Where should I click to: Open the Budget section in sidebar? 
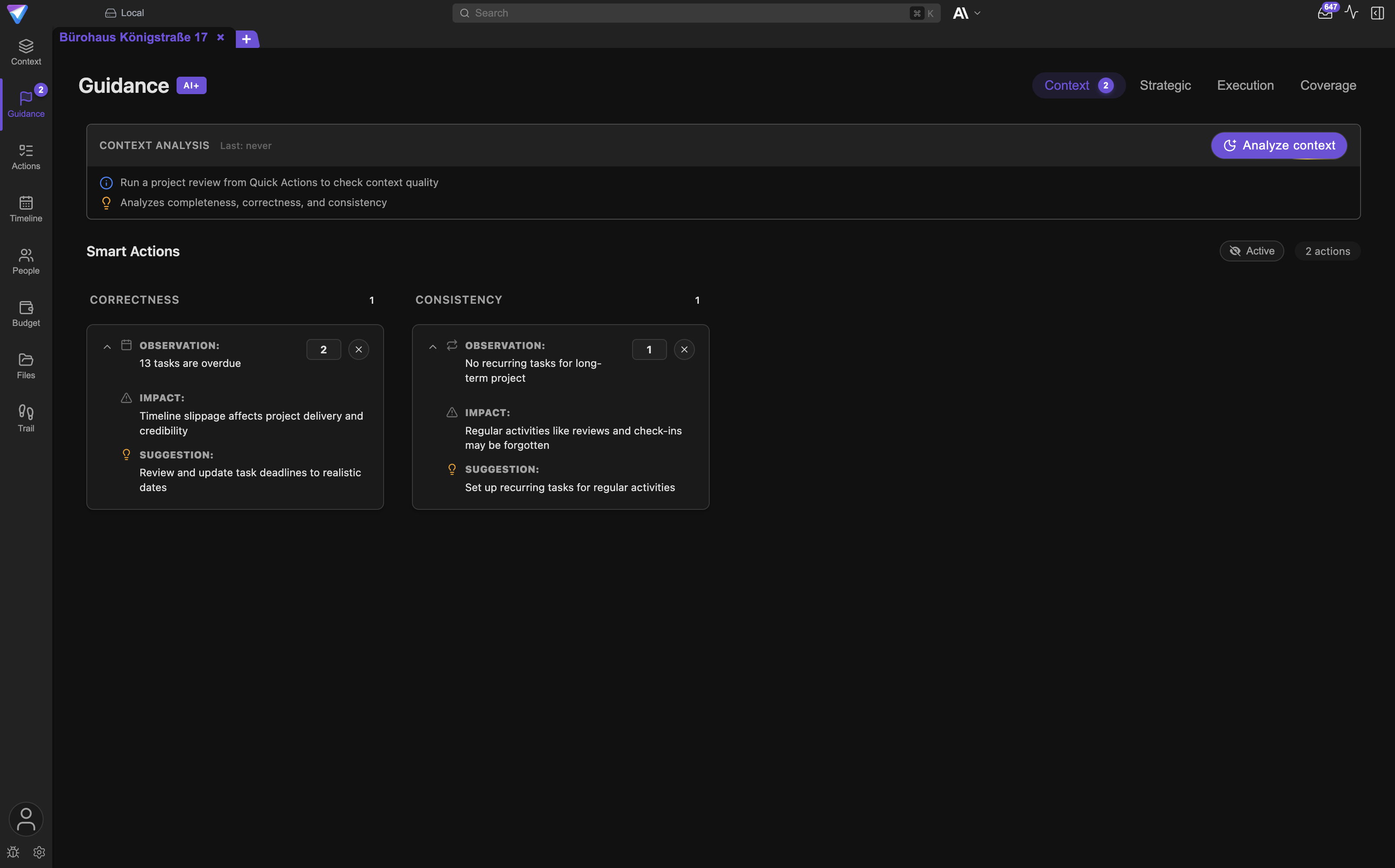[26, 313]
